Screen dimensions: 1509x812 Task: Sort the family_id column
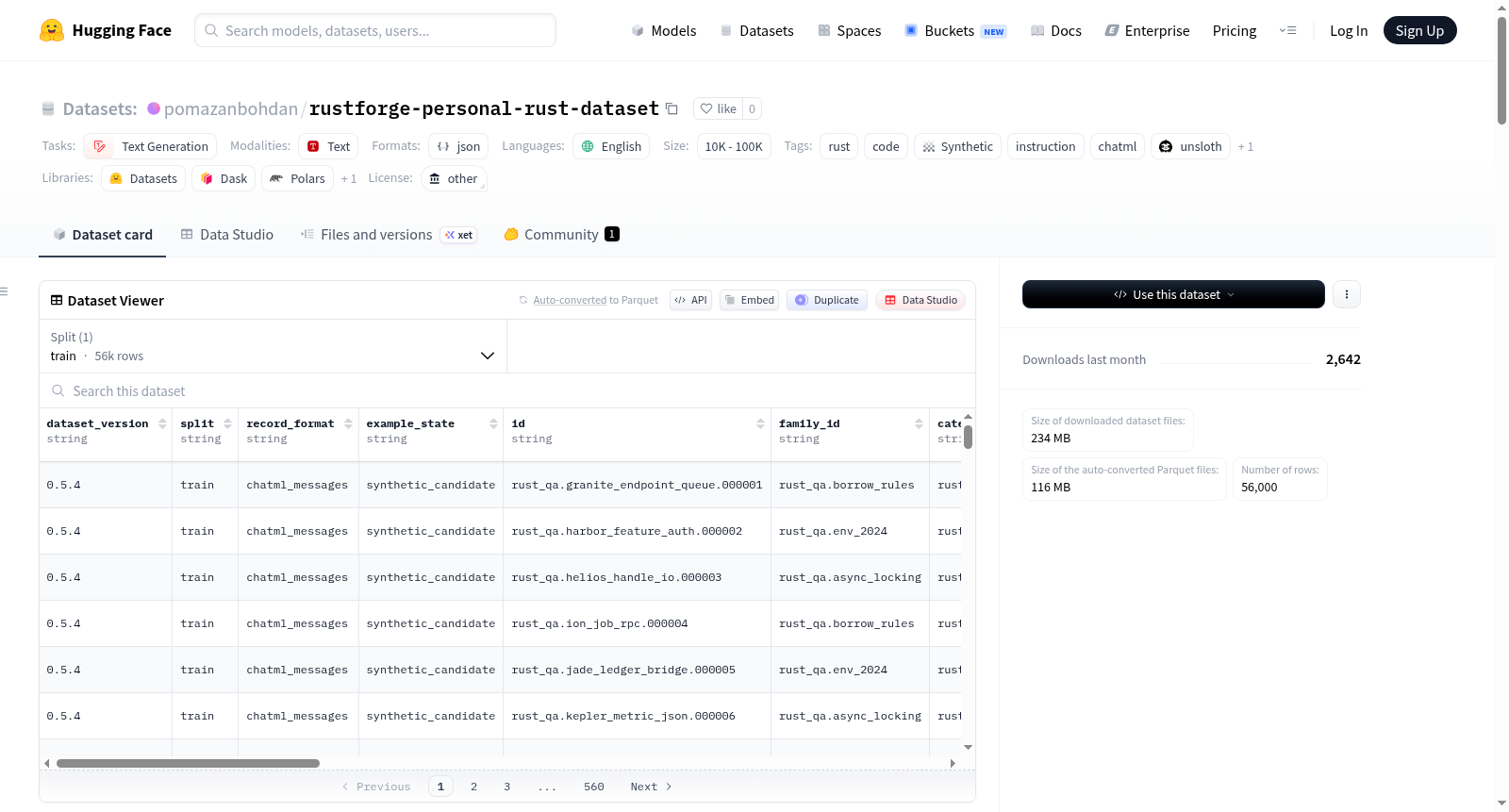919,423
